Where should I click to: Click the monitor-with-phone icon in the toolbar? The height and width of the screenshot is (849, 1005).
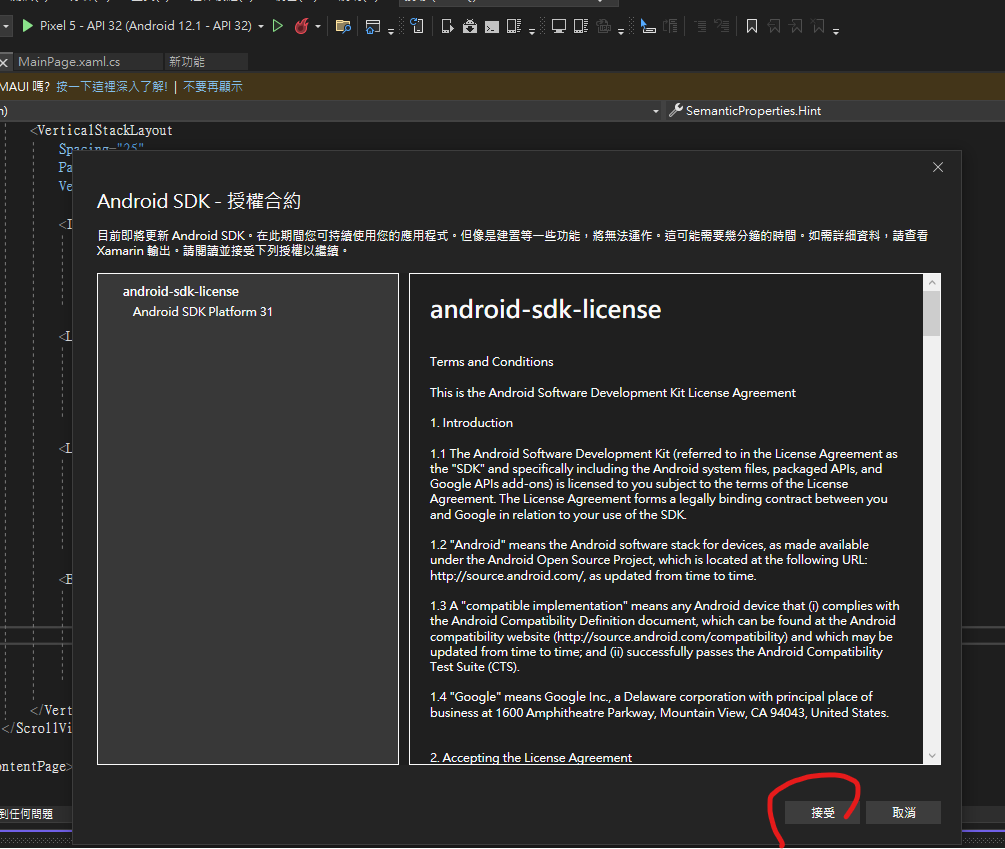(x=581, y=26)
